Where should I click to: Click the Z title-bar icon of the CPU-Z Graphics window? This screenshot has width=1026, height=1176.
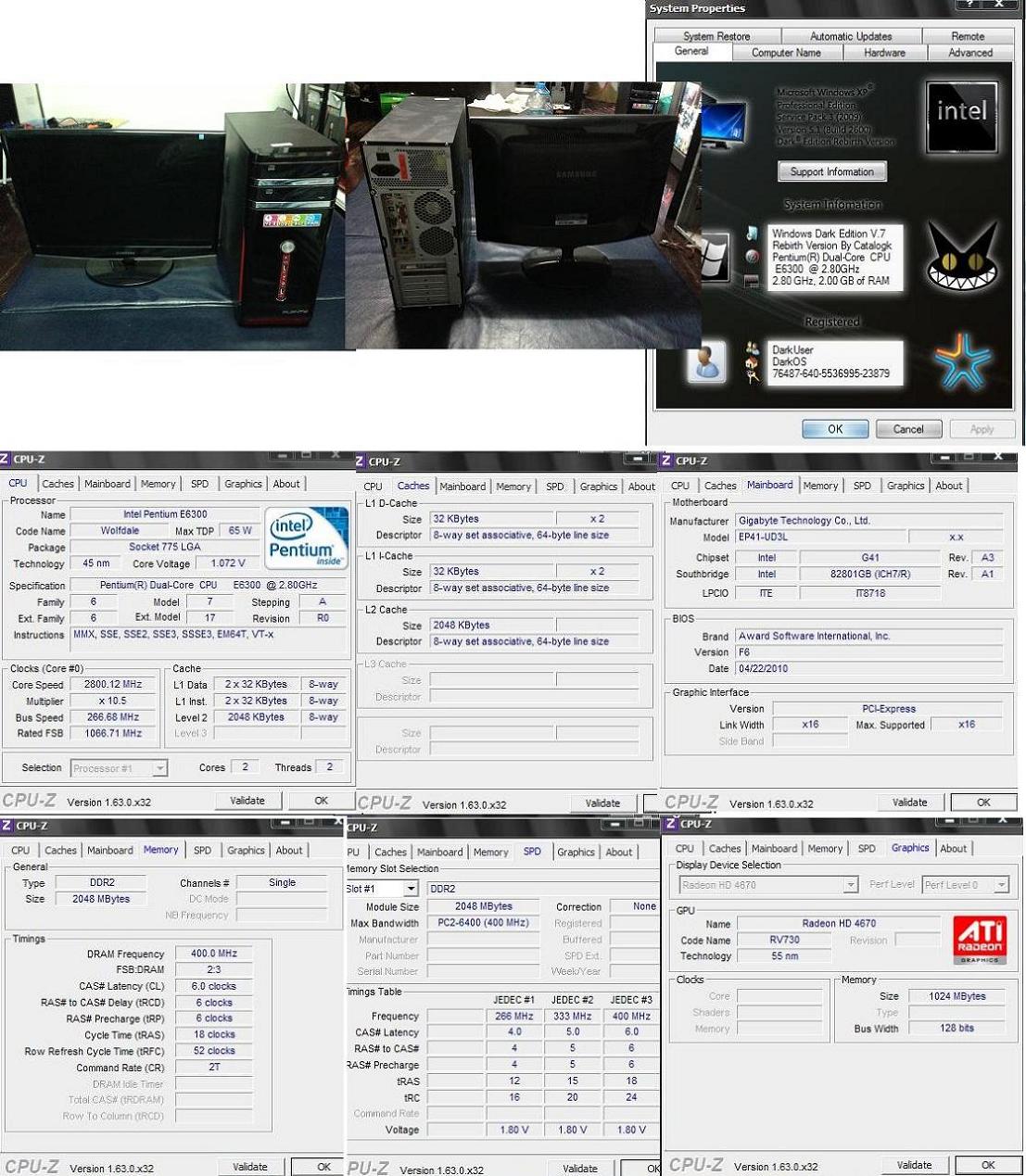(671, 823)
